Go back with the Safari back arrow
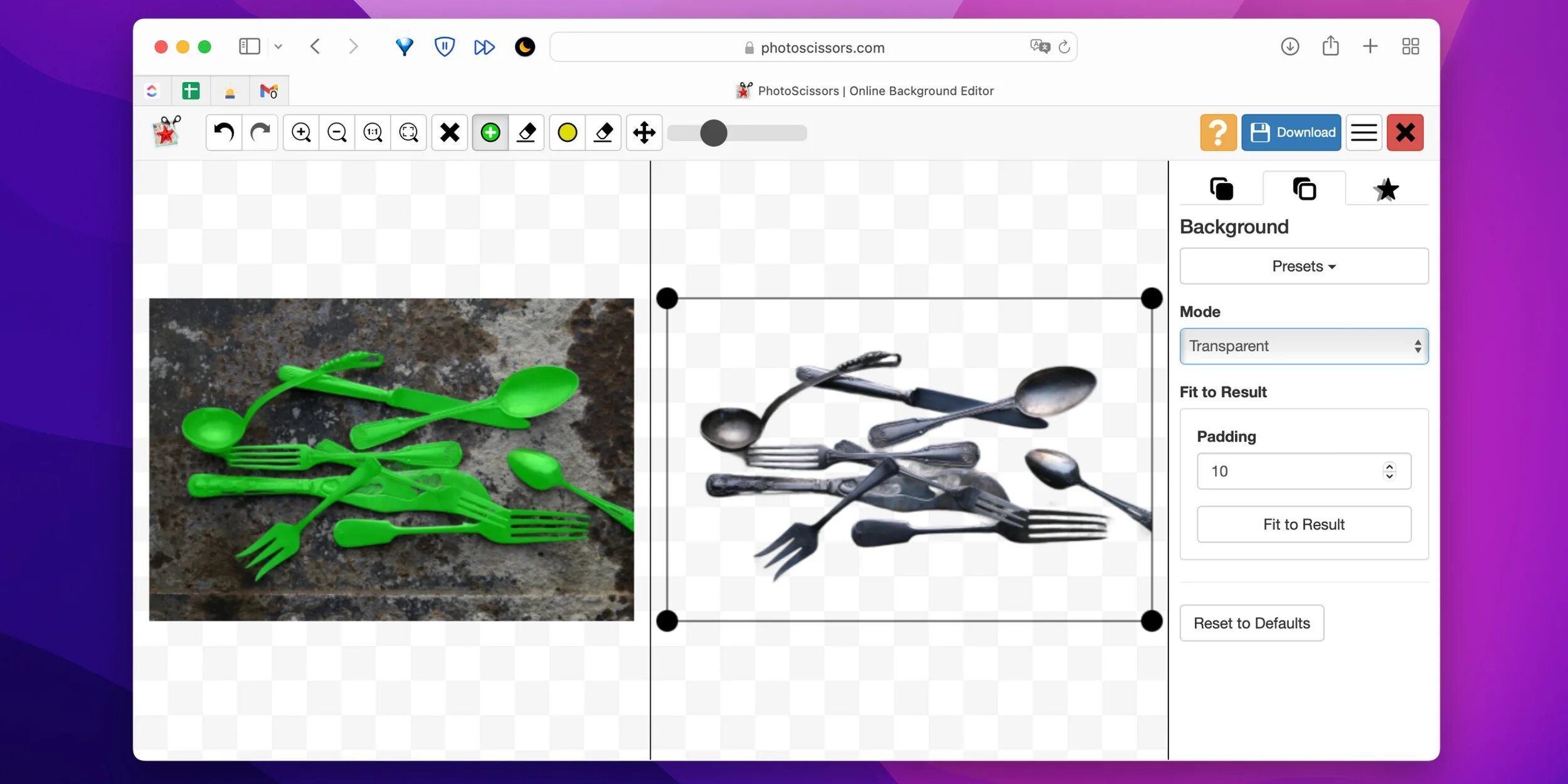 pos(315,46)
